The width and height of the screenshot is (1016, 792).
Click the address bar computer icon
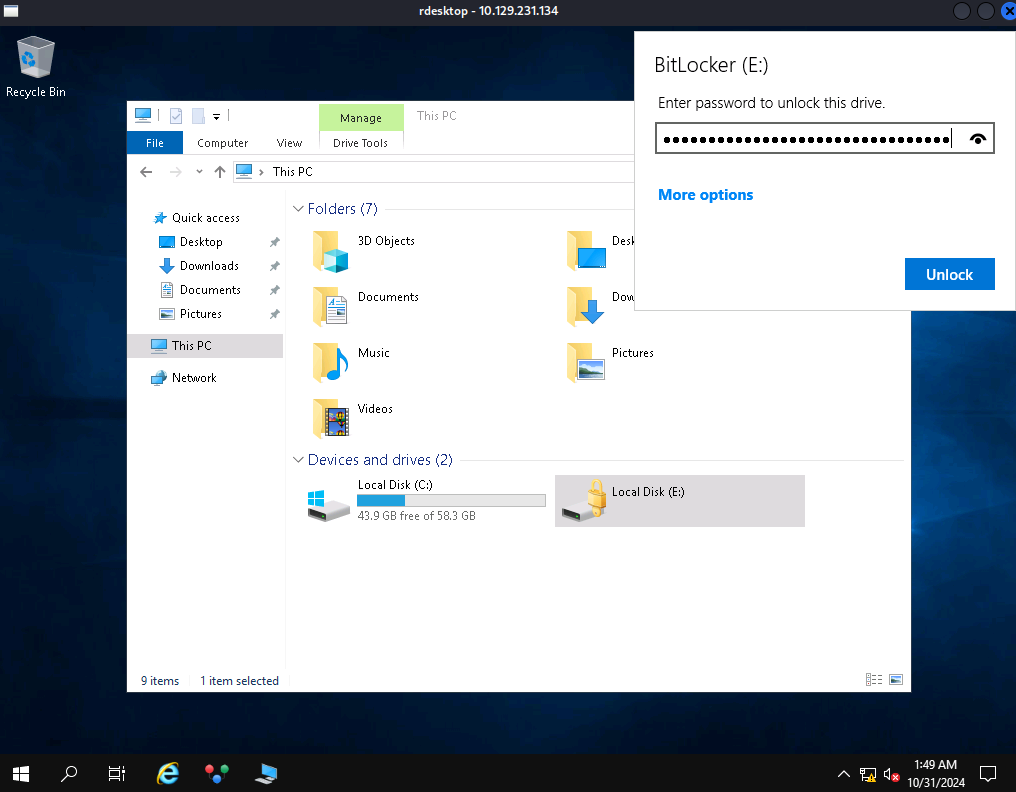(244, 171)
